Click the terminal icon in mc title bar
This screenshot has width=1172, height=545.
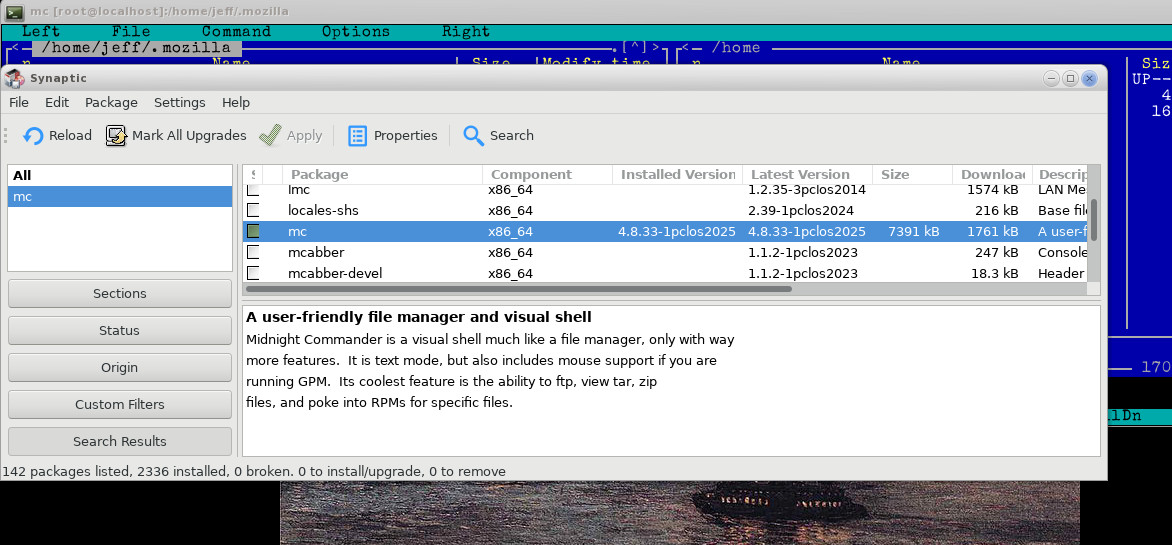15,11
